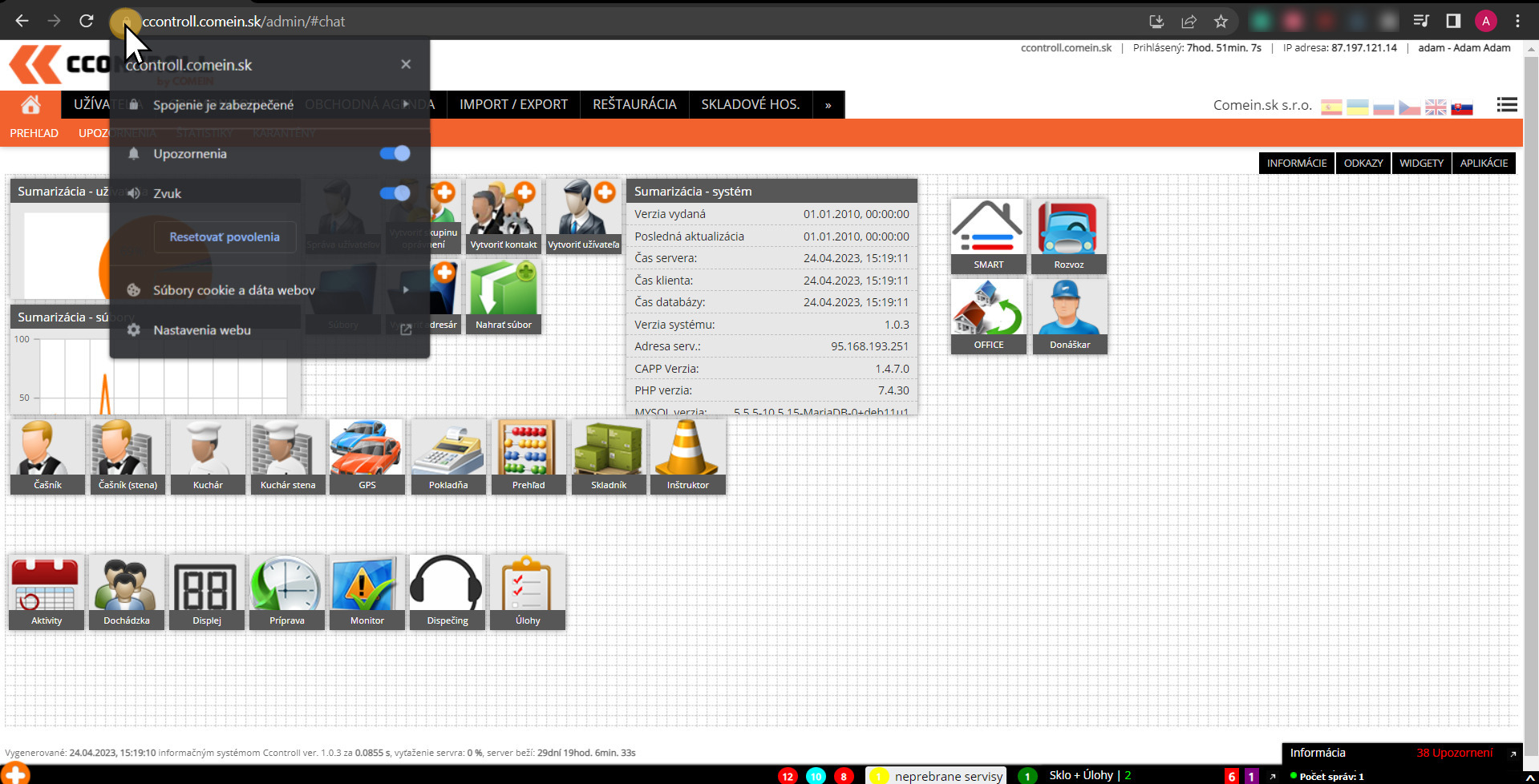Screen dimensions: 1539x784
Task: Click the Úlohy clipboard icon
Action: coord(527,591)
